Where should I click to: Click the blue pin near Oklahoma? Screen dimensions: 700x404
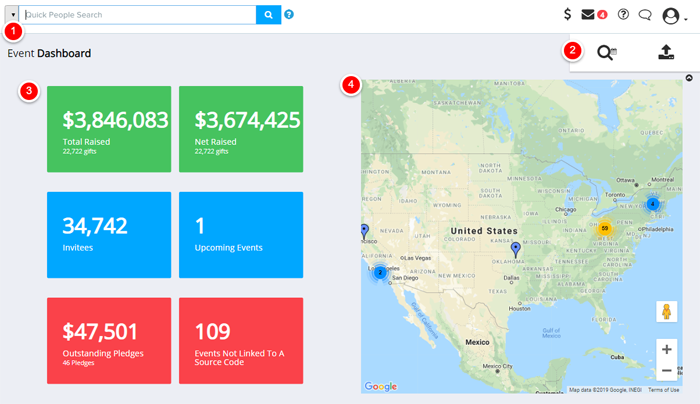click(x=516, y=250)
